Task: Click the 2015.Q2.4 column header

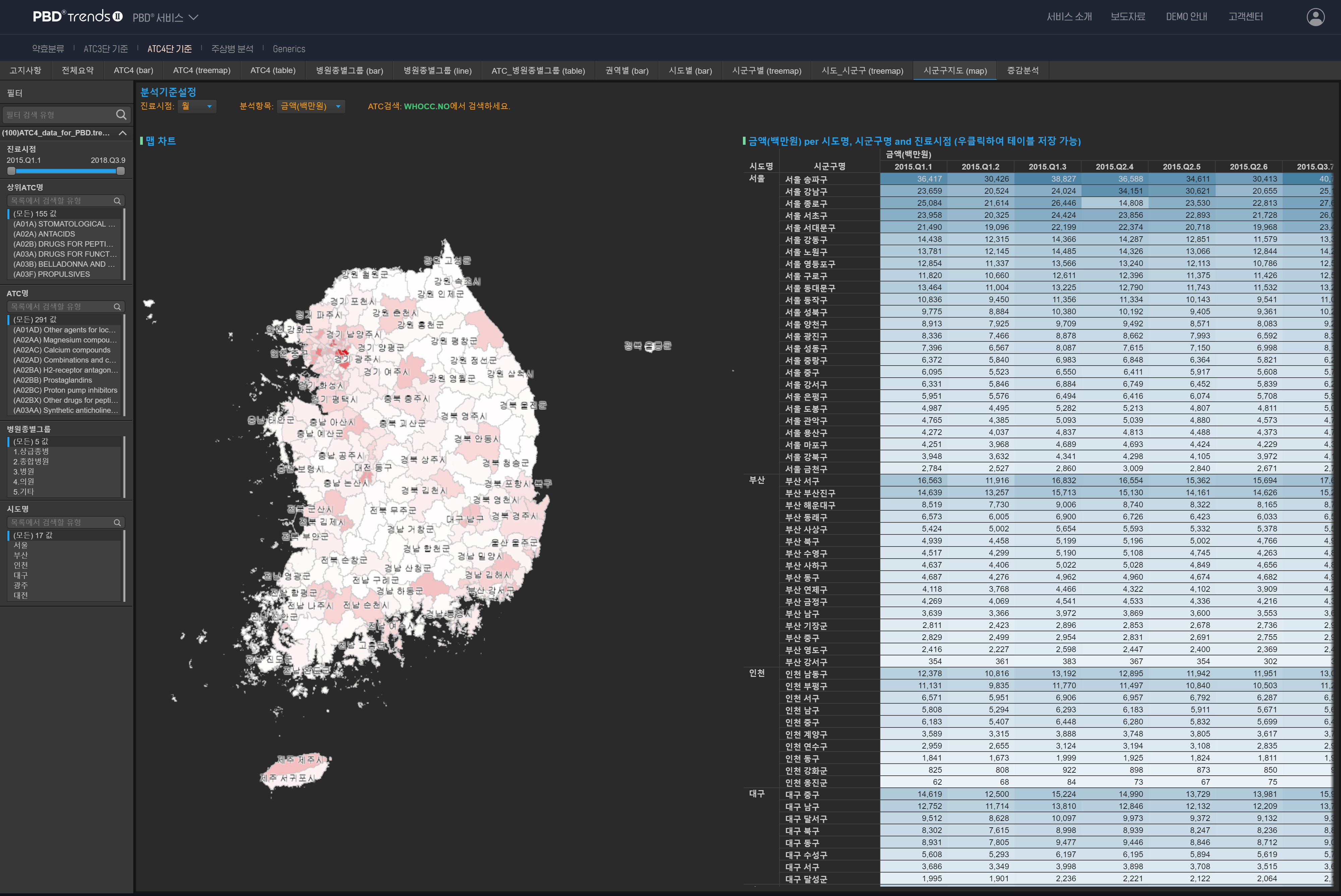Action: (1114, 167)
